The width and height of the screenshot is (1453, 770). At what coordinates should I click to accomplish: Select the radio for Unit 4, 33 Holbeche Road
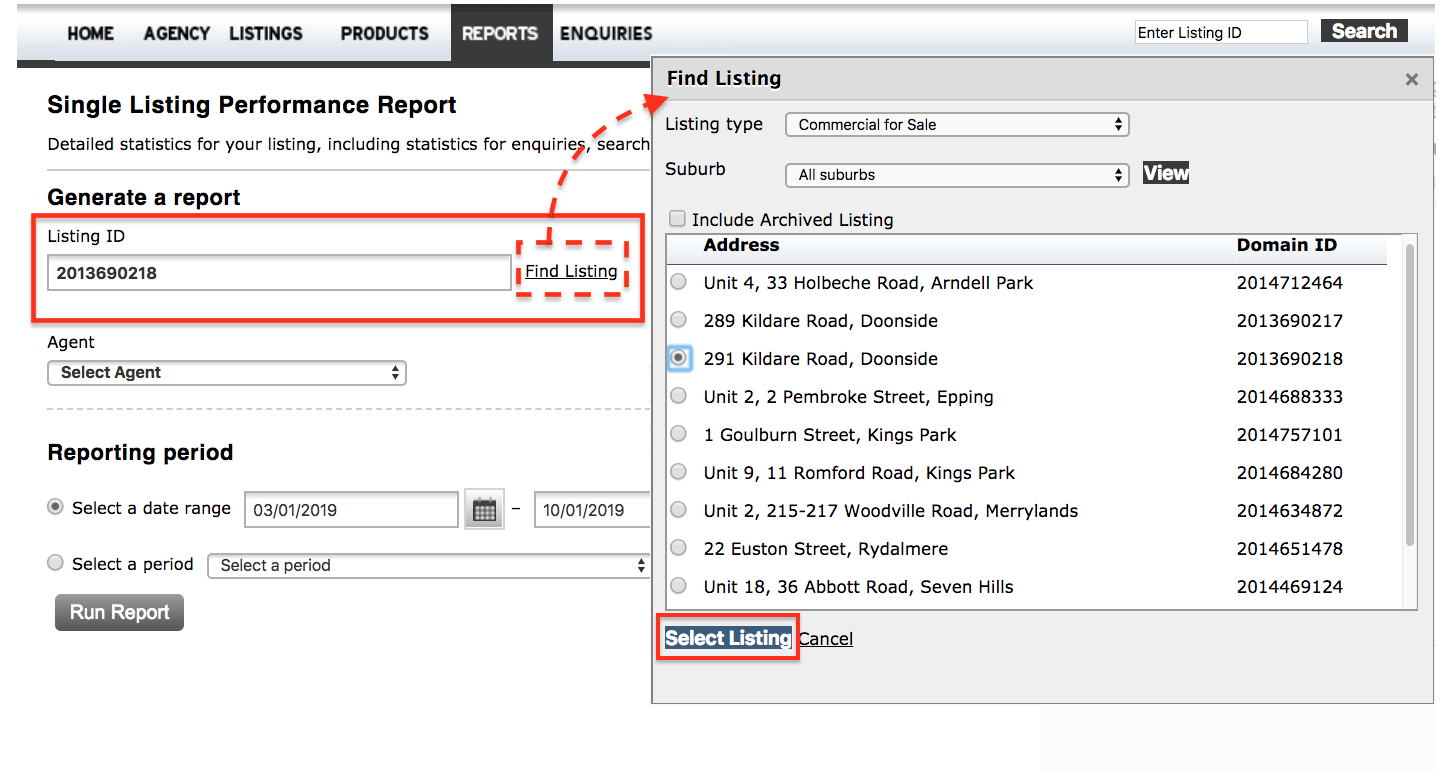[x=678, y=282]
